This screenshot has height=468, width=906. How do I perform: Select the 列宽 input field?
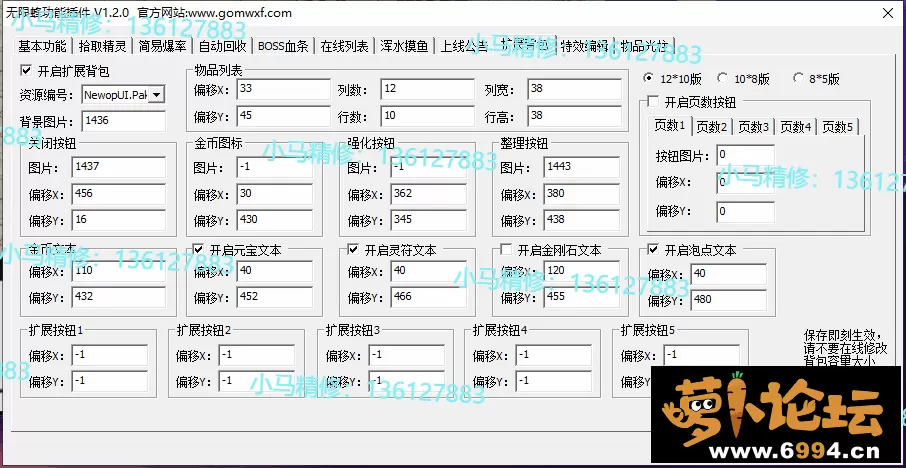[x=575, y=89]
